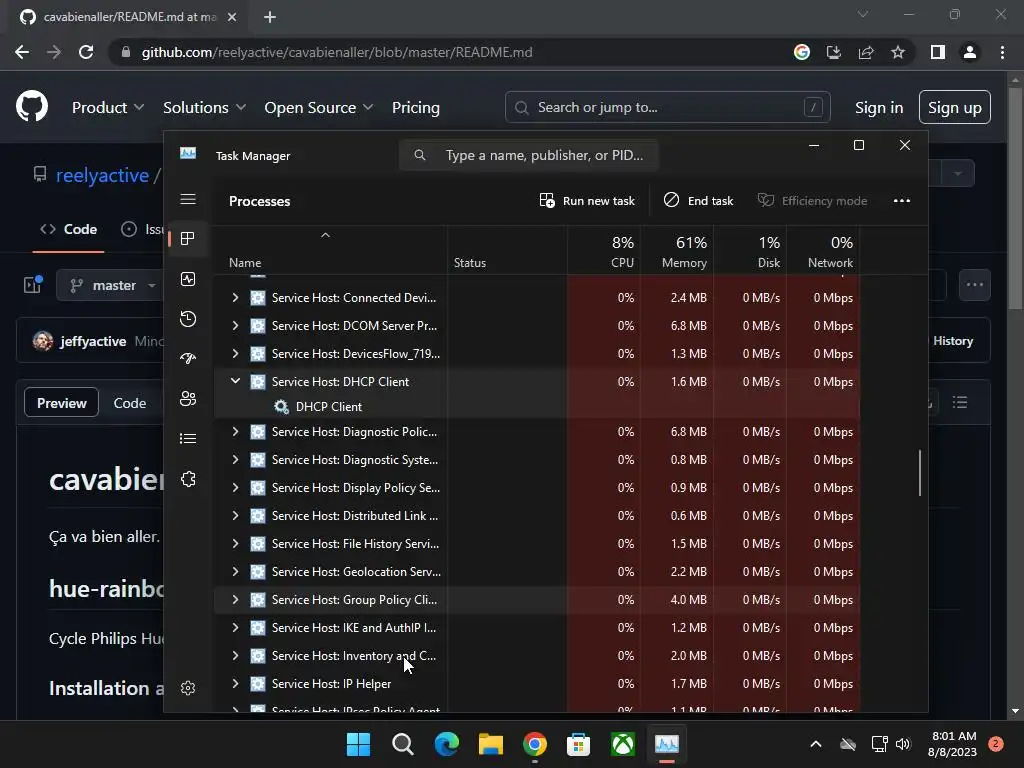The image size is (1024, 768).
Task: Switch to Preview view of README
Action: [61, 403]
